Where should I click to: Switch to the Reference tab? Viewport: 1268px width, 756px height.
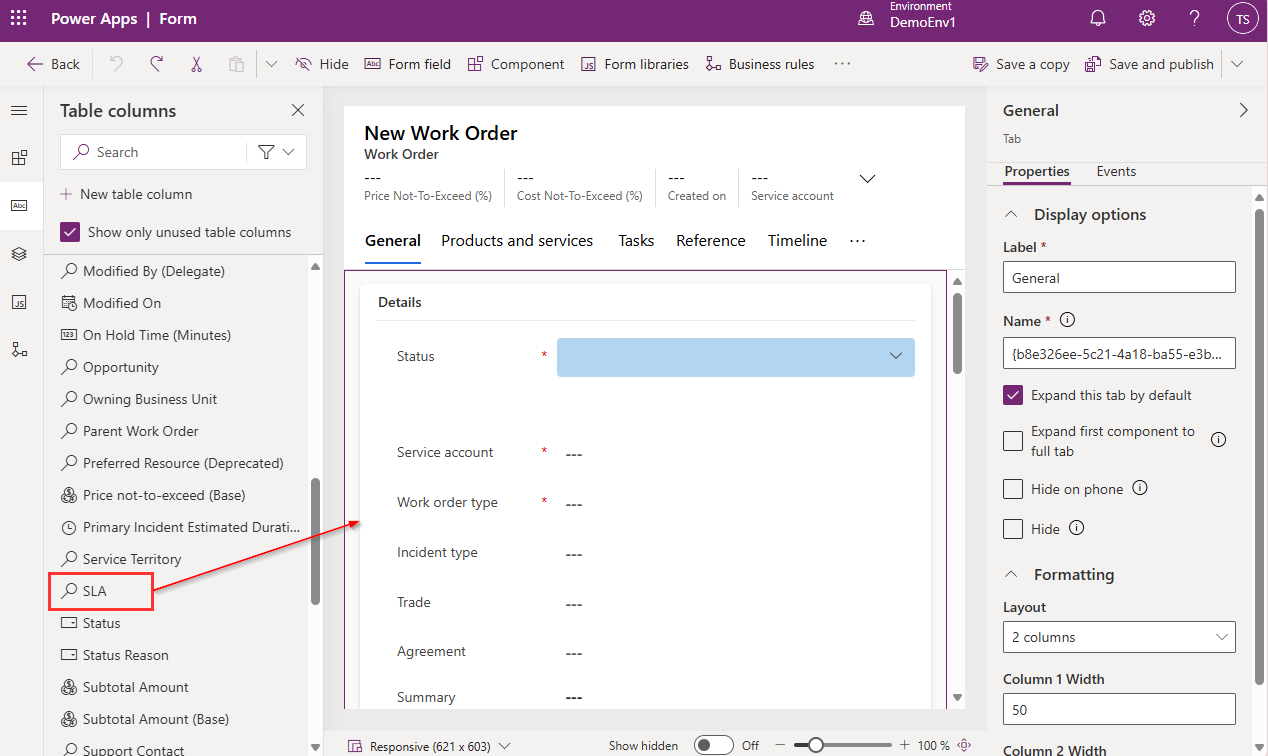pos(711,240)
